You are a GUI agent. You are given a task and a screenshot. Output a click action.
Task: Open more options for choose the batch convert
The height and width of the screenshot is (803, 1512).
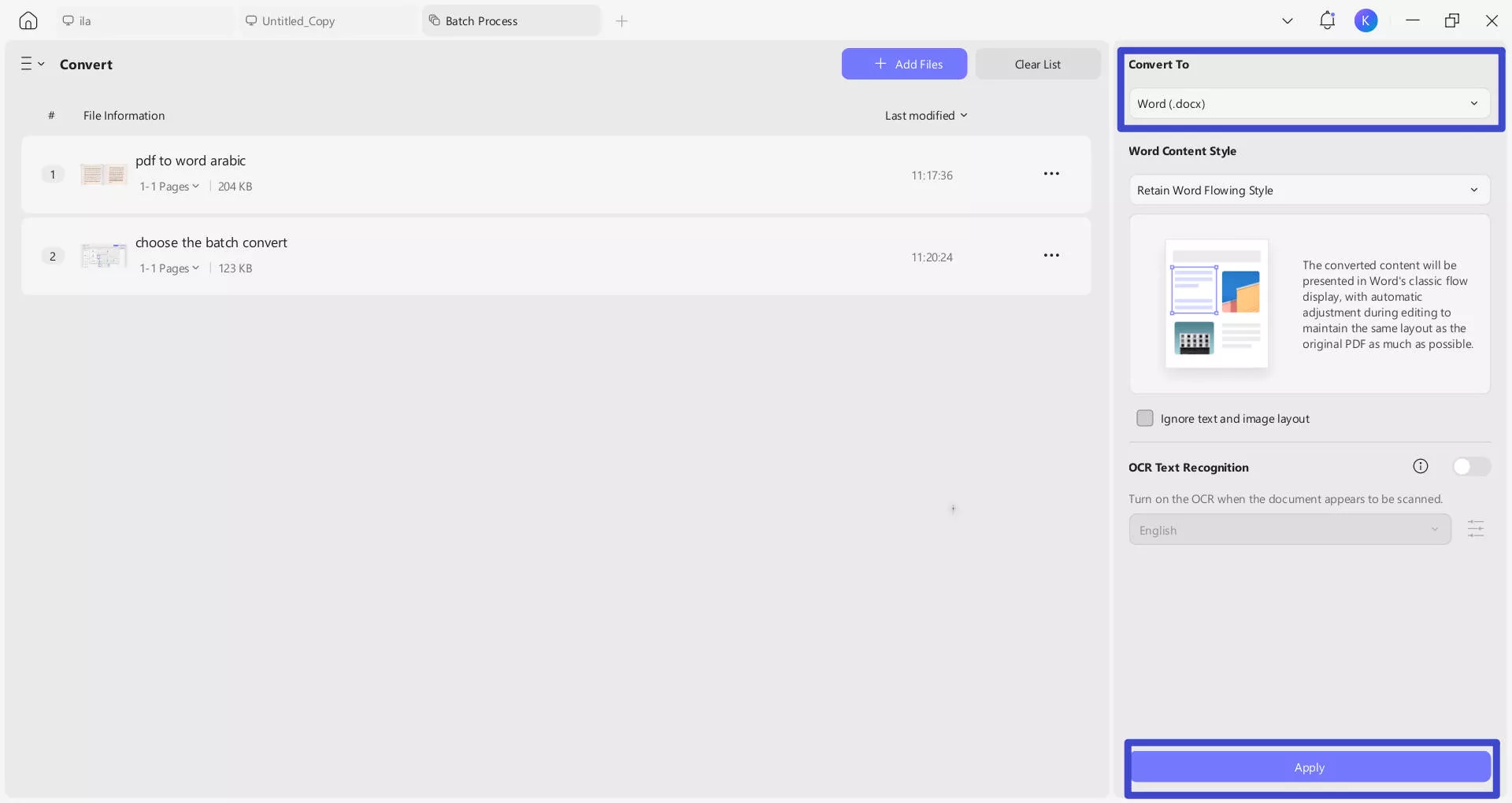(x=1052, y=255)
